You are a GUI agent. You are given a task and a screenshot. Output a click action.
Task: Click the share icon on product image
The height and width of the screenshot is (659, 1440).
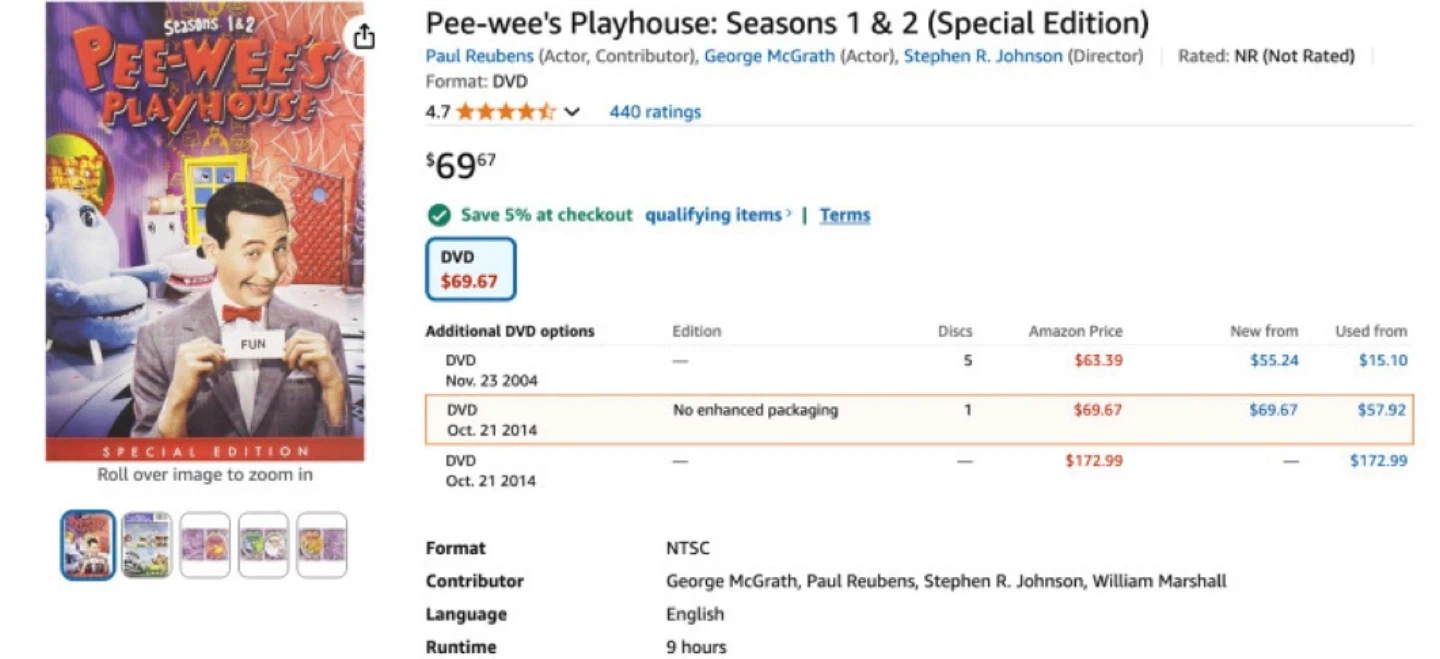click(x=364, y=37)
